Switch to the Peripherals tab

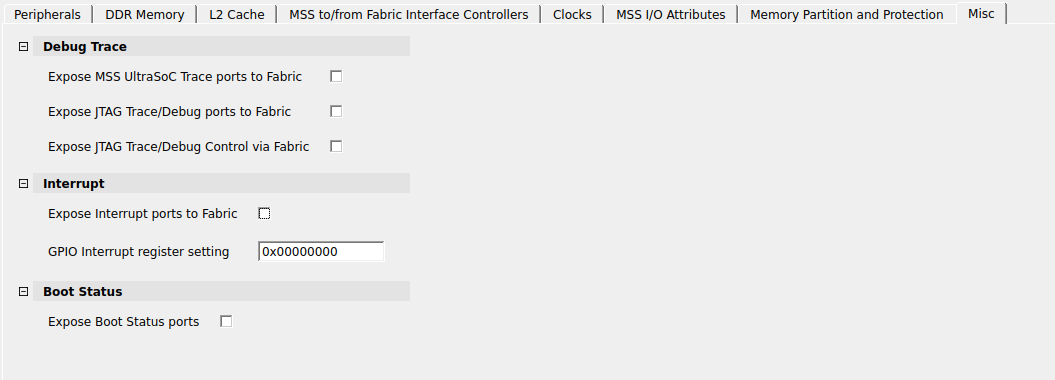[x=47, y=14]
